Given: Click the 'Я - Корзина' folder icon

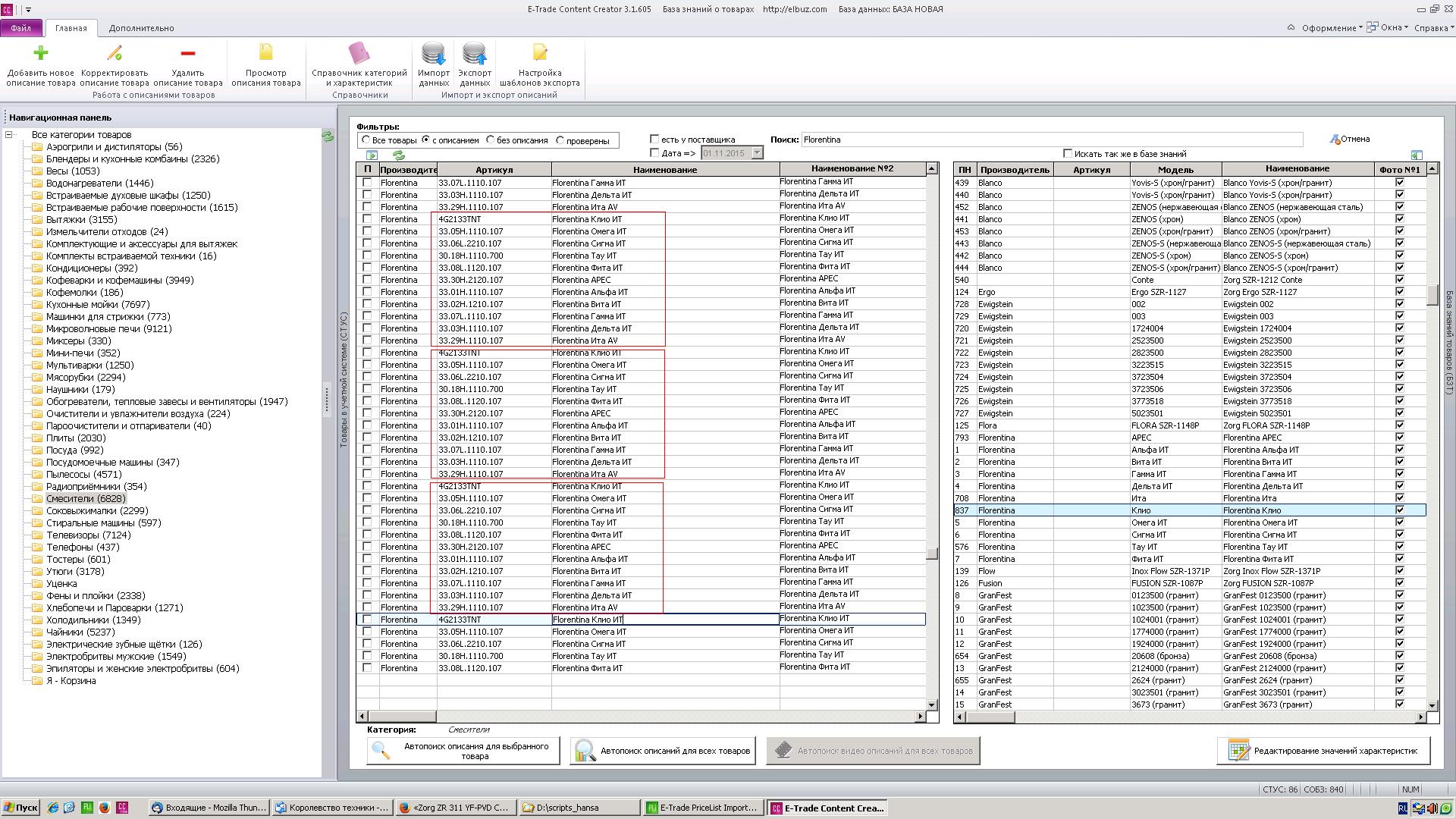Looking at the screenshot, I should (x=36, y=681).
